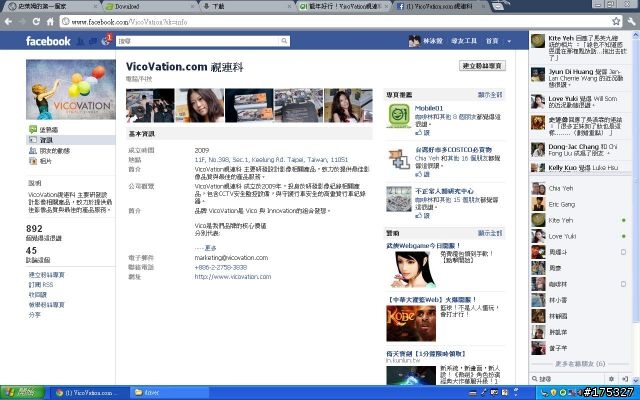This screenshot has height=400, width=640.
Task: Click the profile avatar in Facebook header
Action: pyautogui.click(x=414, y=41)
